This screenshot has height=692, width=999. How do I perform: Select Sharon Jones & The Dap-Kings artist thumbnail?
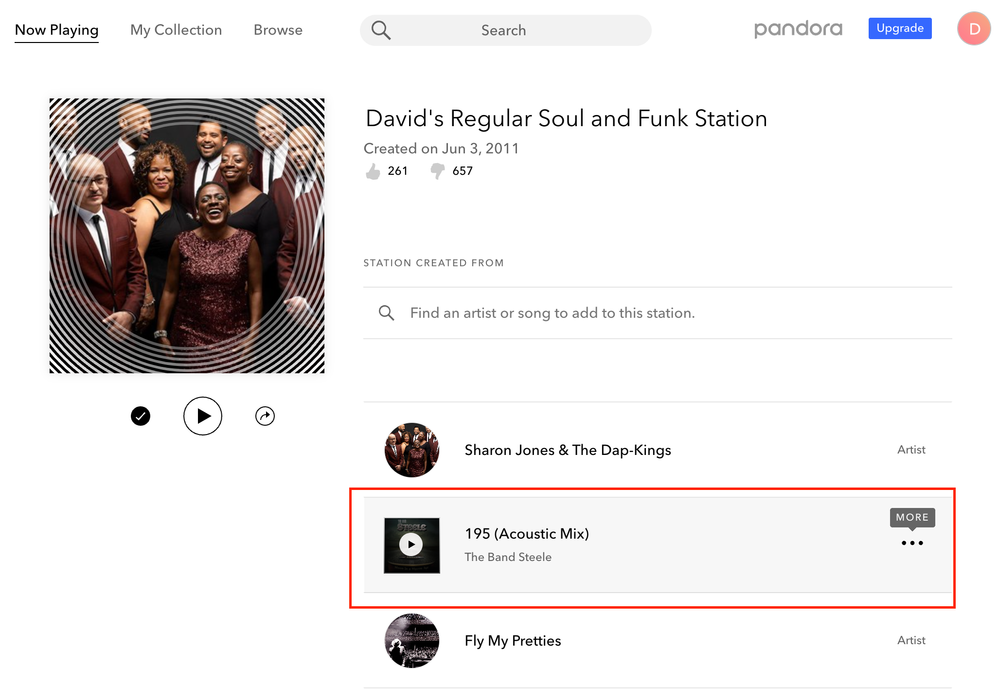click(411, 450)
